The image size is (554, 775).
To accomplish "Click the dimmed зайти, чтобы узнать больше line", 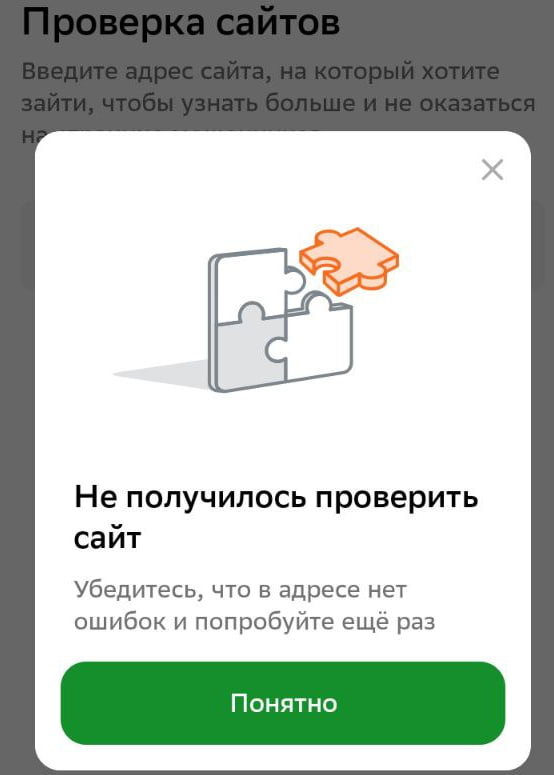I will point(278,103).
